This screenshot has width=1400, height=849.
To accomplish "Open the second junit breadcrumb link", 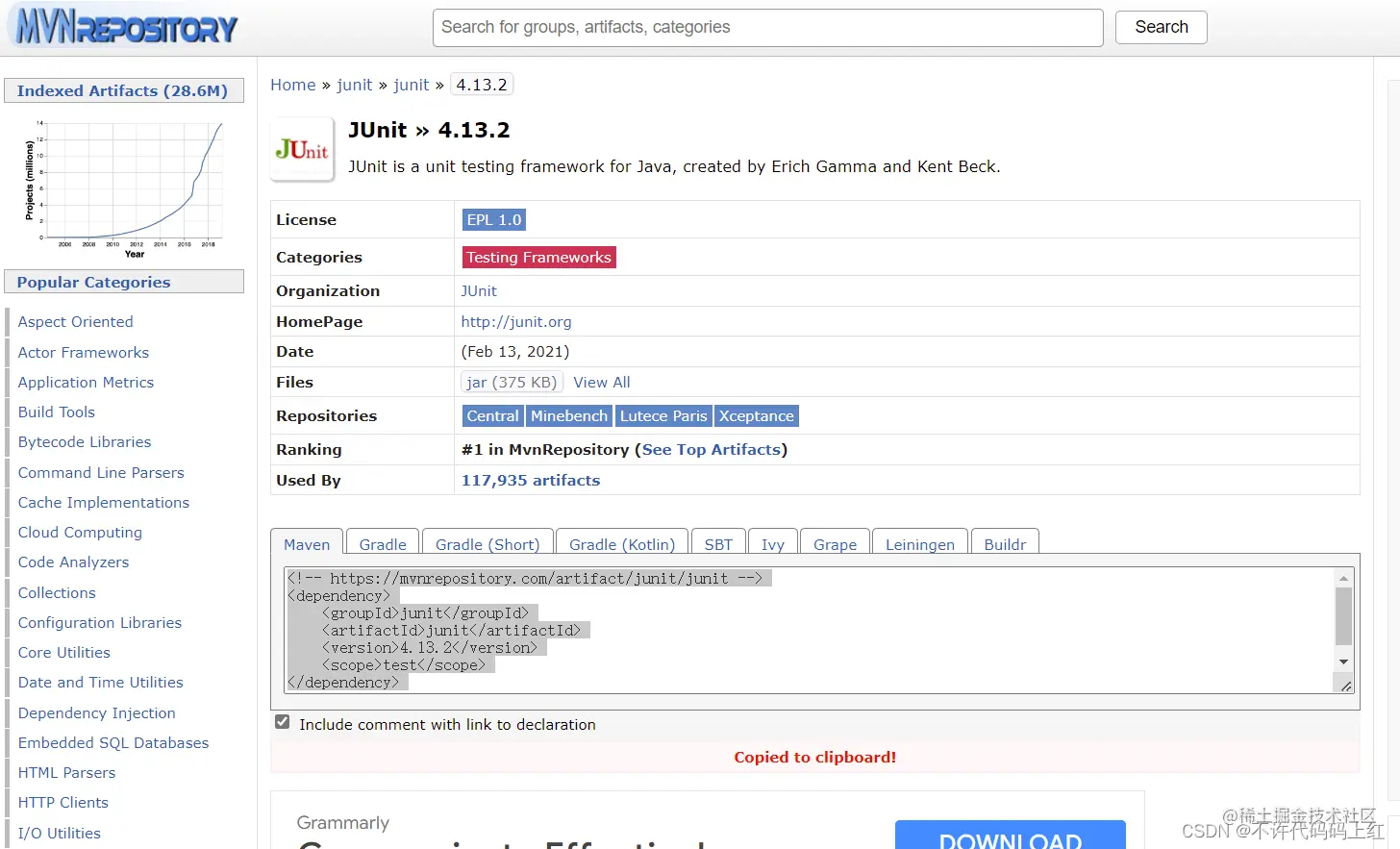I will tap(411, 85).
